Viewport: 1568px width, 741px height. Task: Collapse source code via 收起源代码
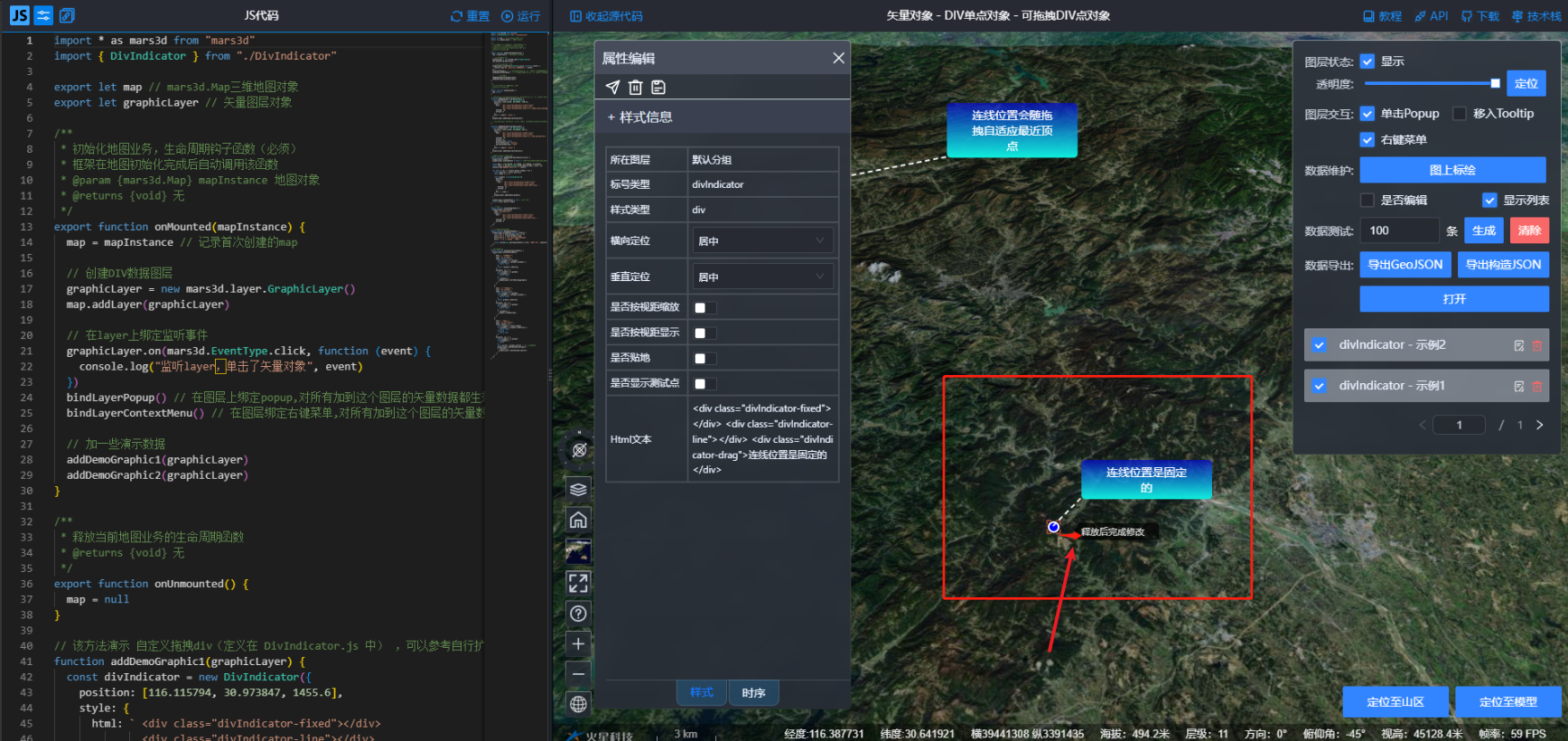click(x=606, y=16)
